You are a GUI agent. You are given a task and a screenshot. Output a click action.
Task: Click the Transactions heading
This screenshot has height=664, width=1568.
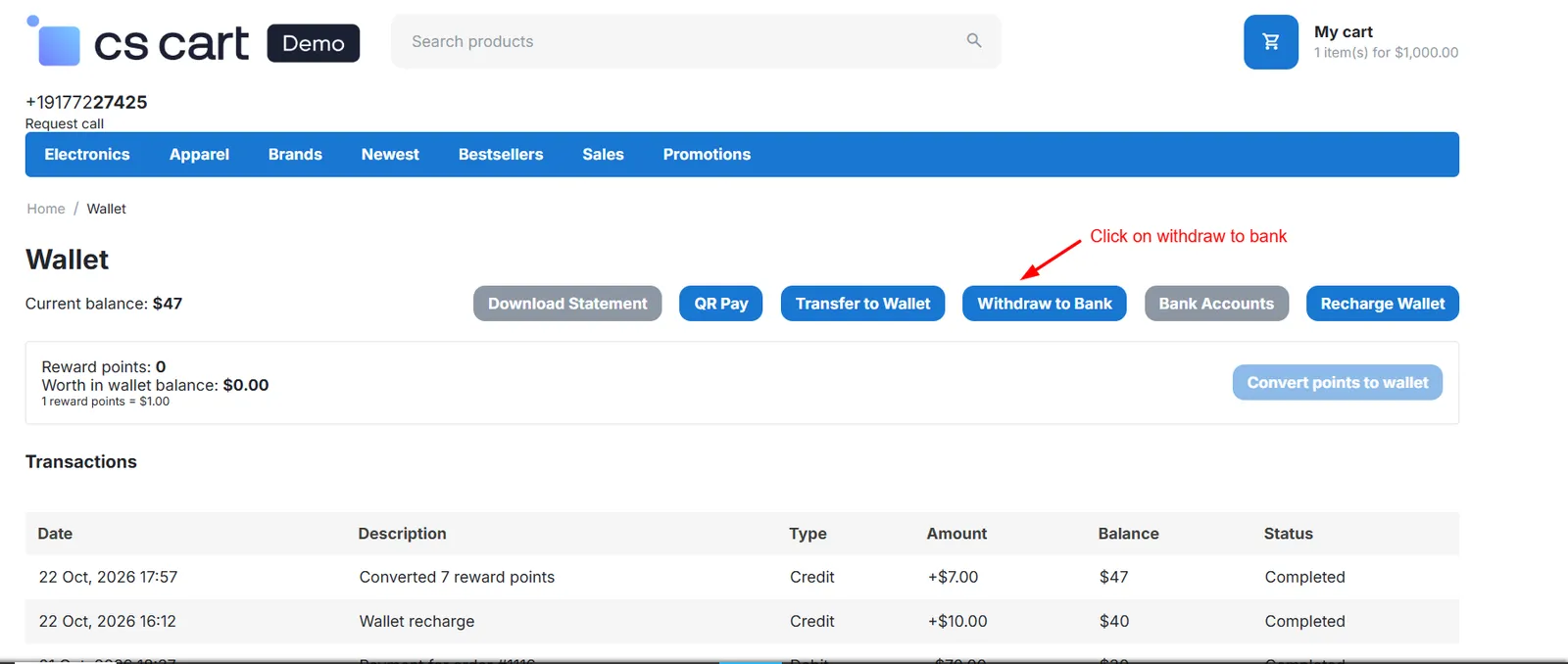tap(81, 462)
